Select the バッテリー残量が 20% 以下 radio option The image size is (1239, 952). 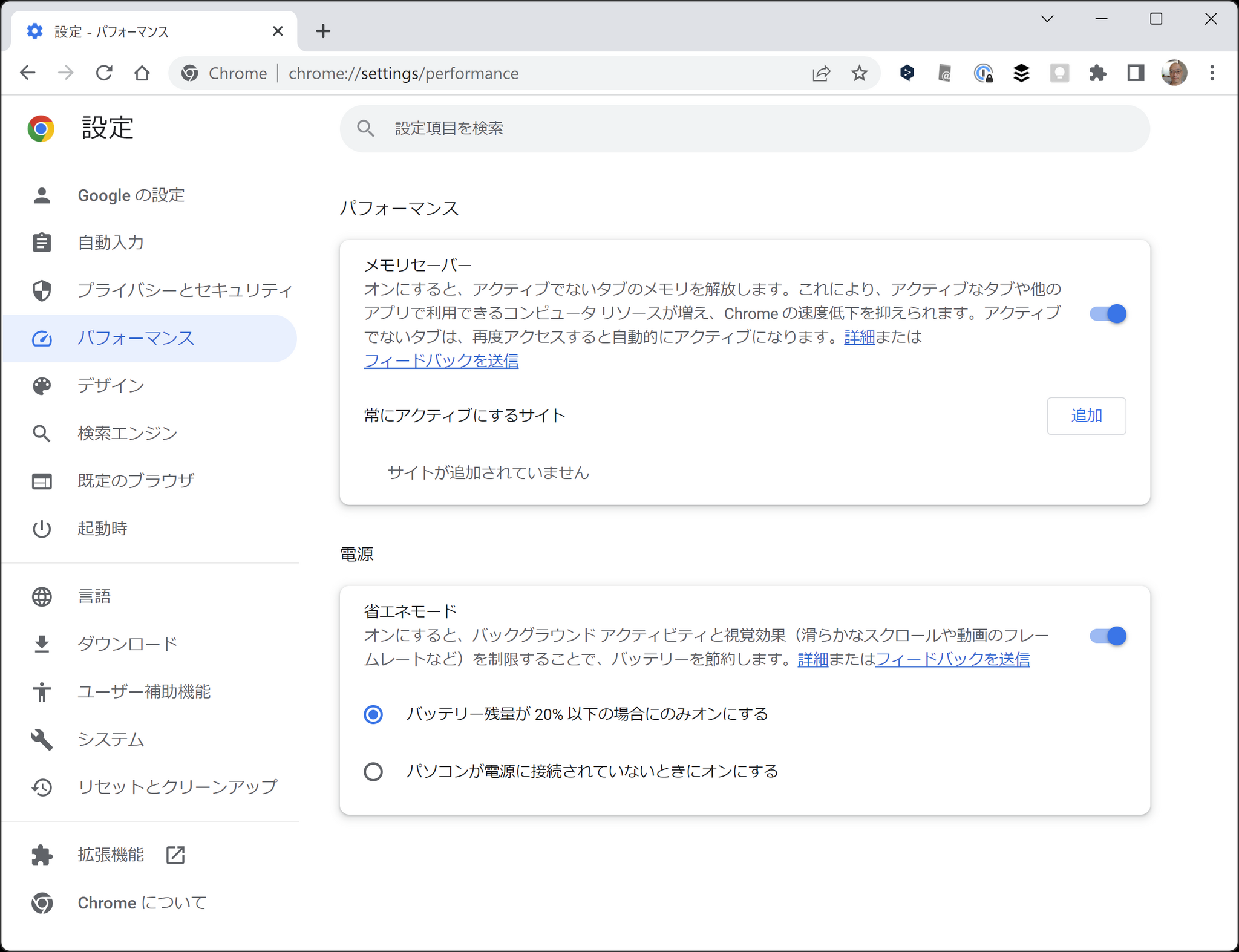click(x=373, y=714)
